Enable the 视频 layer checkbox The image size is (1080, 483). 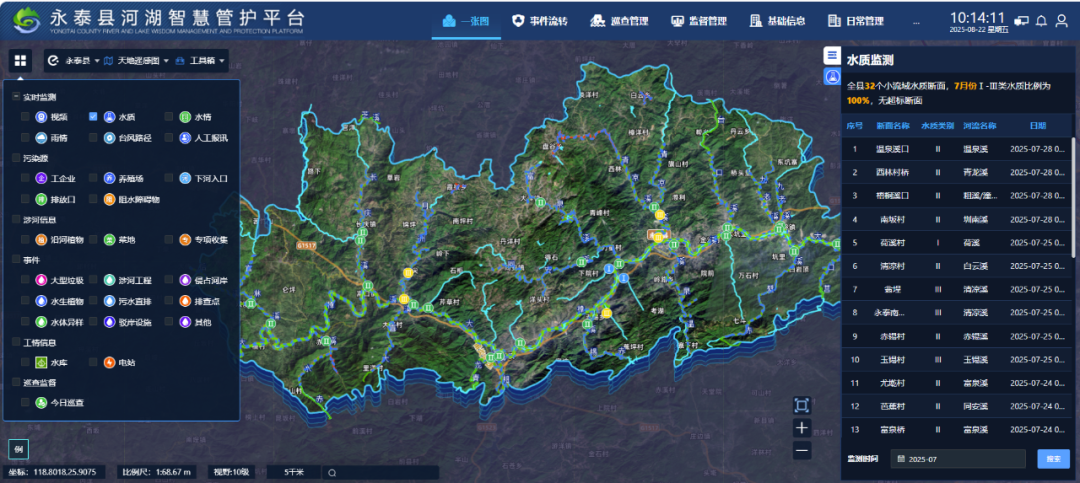tap(26, 117)
